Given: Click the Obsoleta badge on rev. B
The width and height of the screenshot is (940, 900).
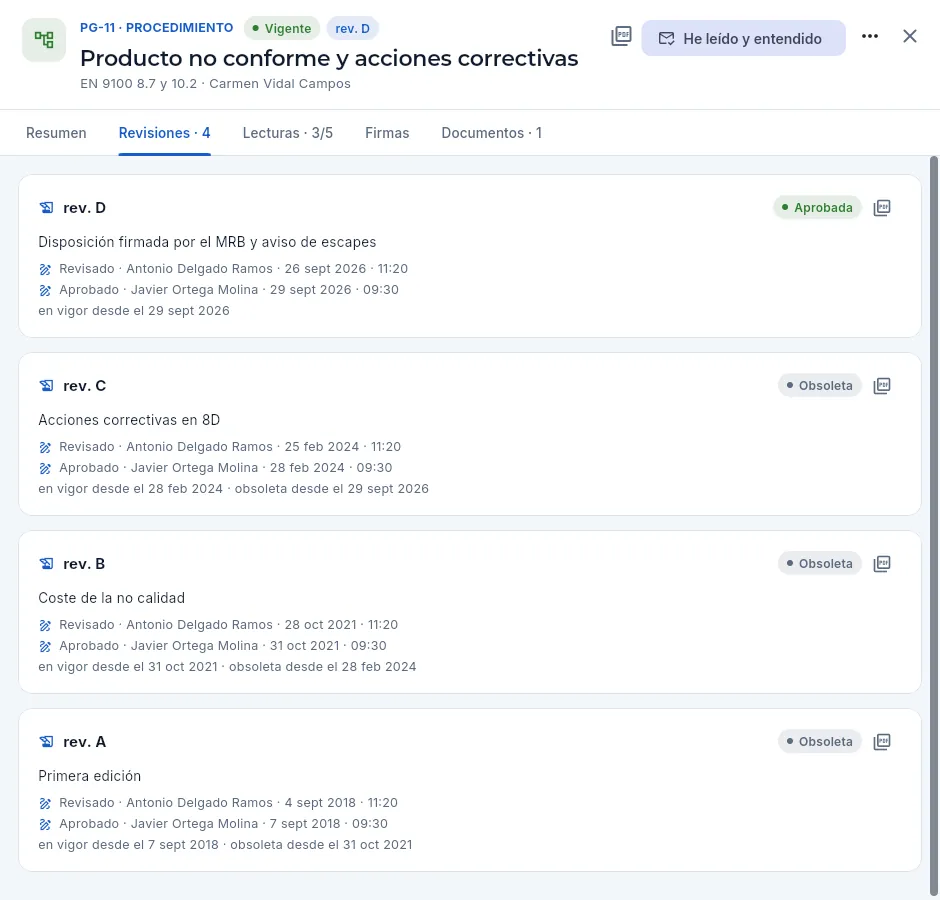Looking at the screenshot, I should tap(820, 564).
